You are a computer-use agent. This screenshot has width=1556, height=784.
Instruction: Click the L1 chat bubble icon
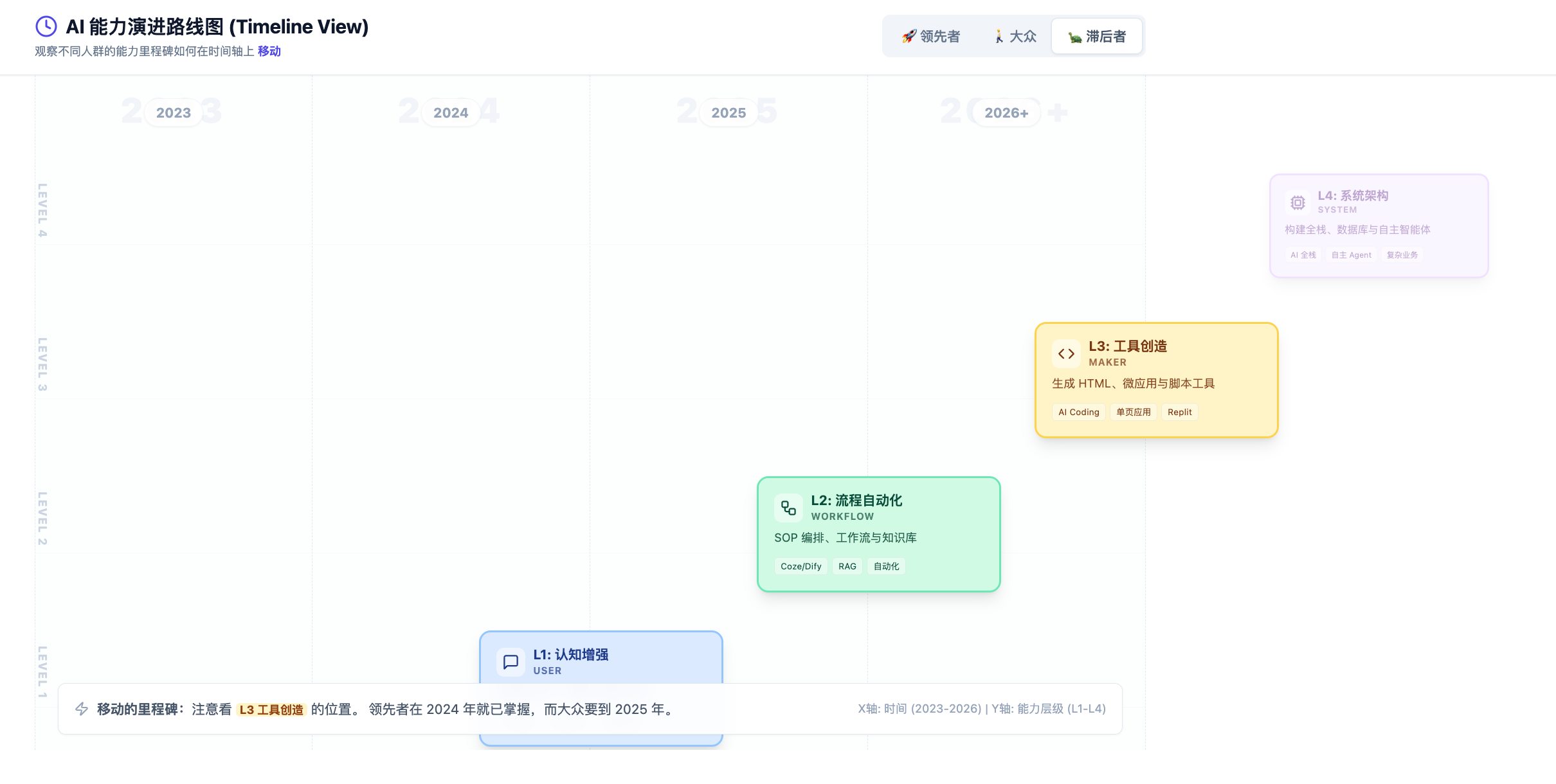point(511,662)
